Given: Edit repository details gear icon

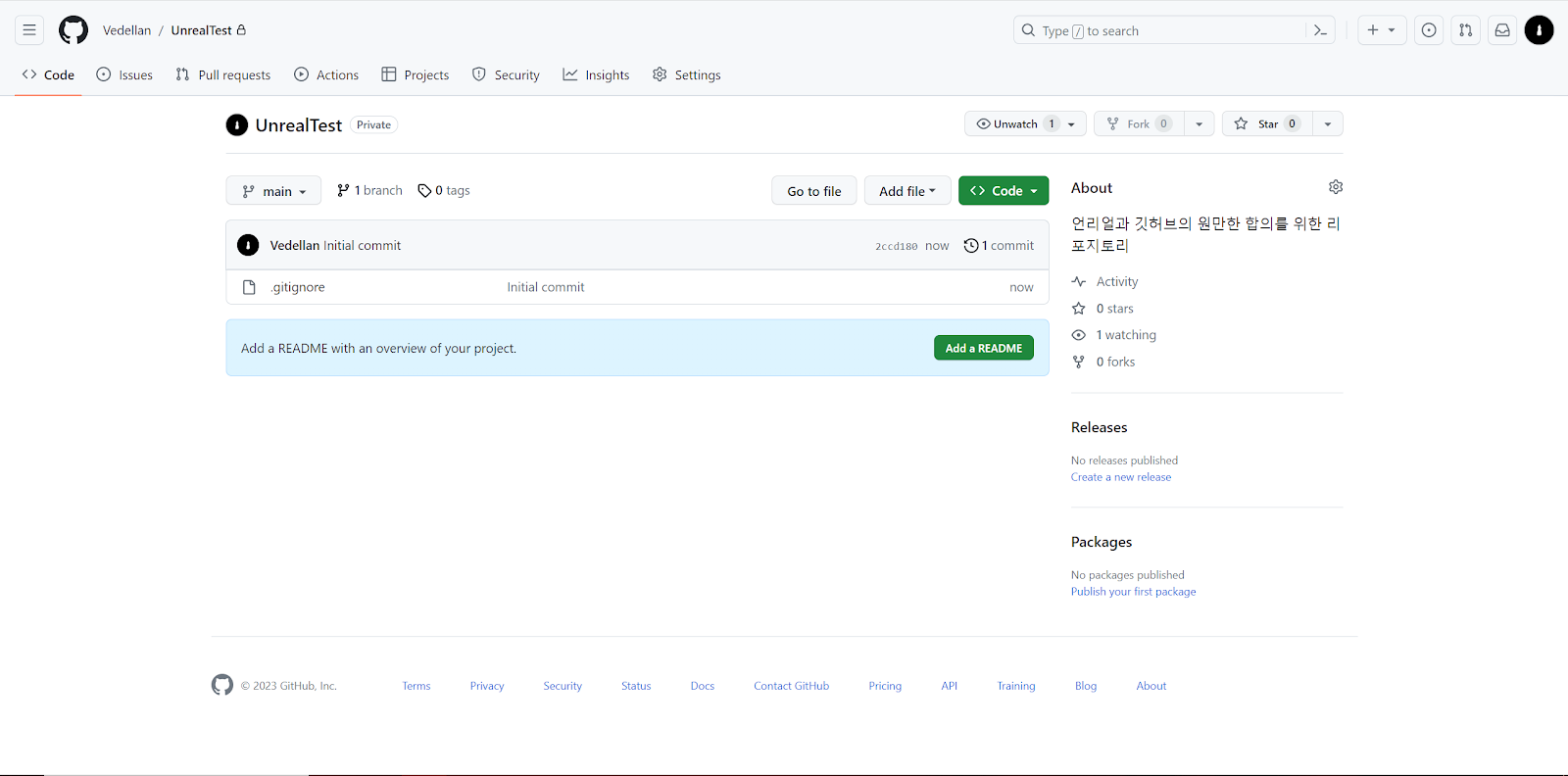Looking at the screenshot, I should (x=1336, y=187).
